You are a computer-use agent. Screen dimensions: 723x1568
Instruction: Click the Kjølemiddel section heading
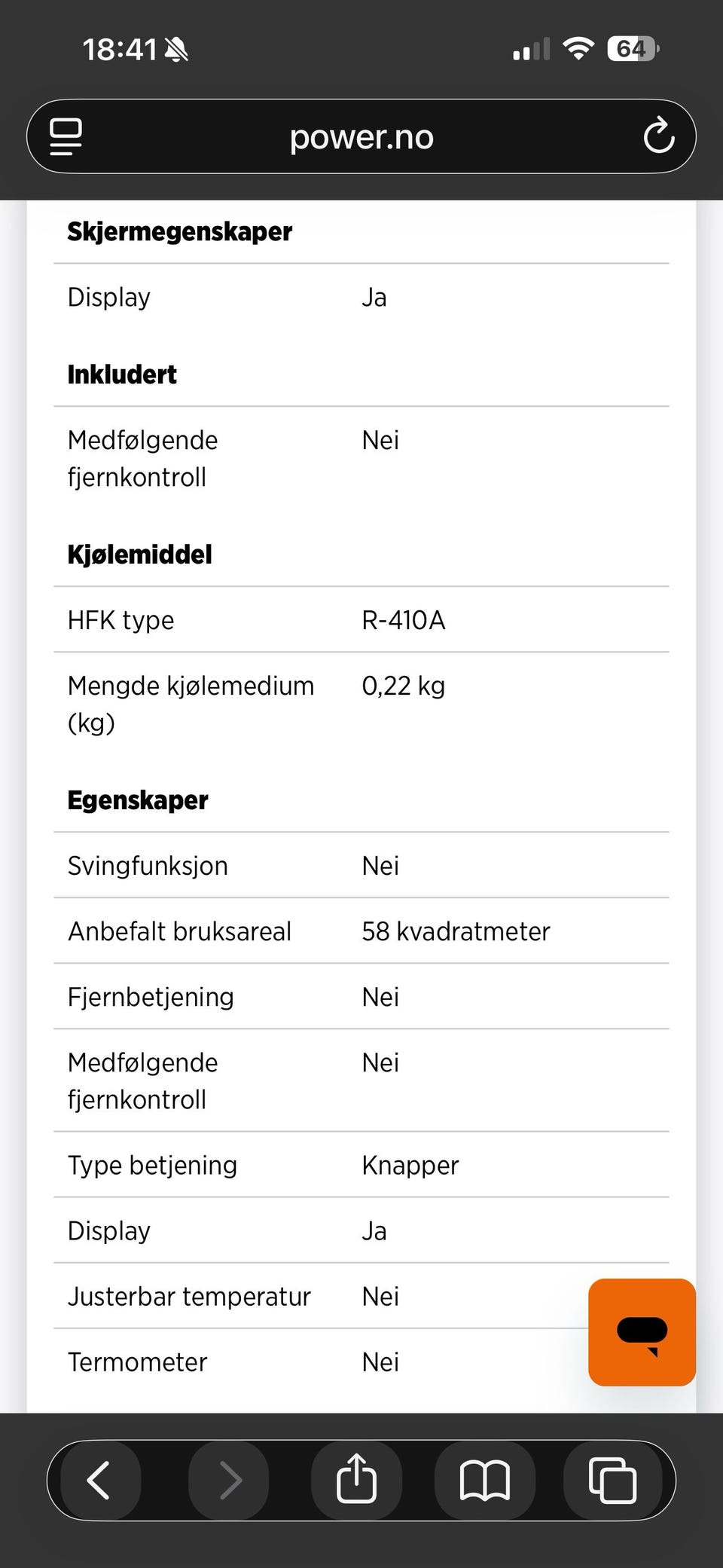click(x=139, y=555)
